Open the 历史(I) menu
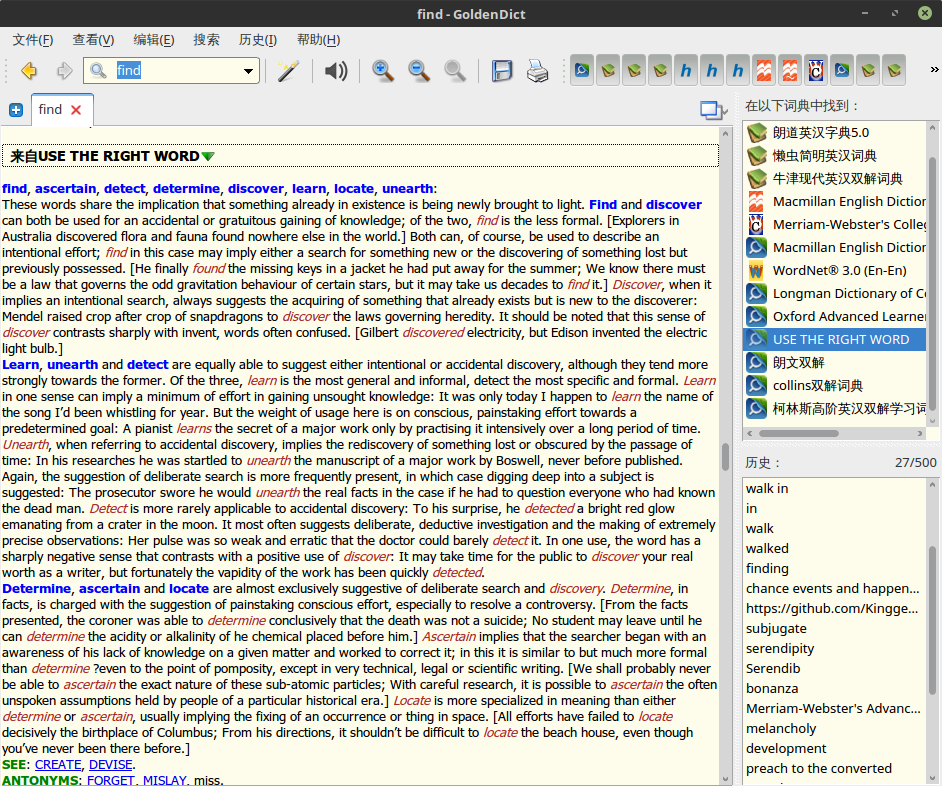 [258, 40]
